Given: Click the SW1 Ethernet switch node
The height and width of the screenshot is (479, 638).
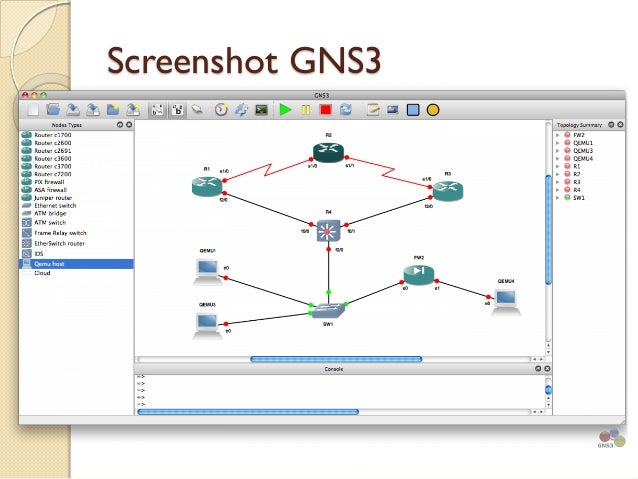Looking at the screenshot, I should [328, 311].
